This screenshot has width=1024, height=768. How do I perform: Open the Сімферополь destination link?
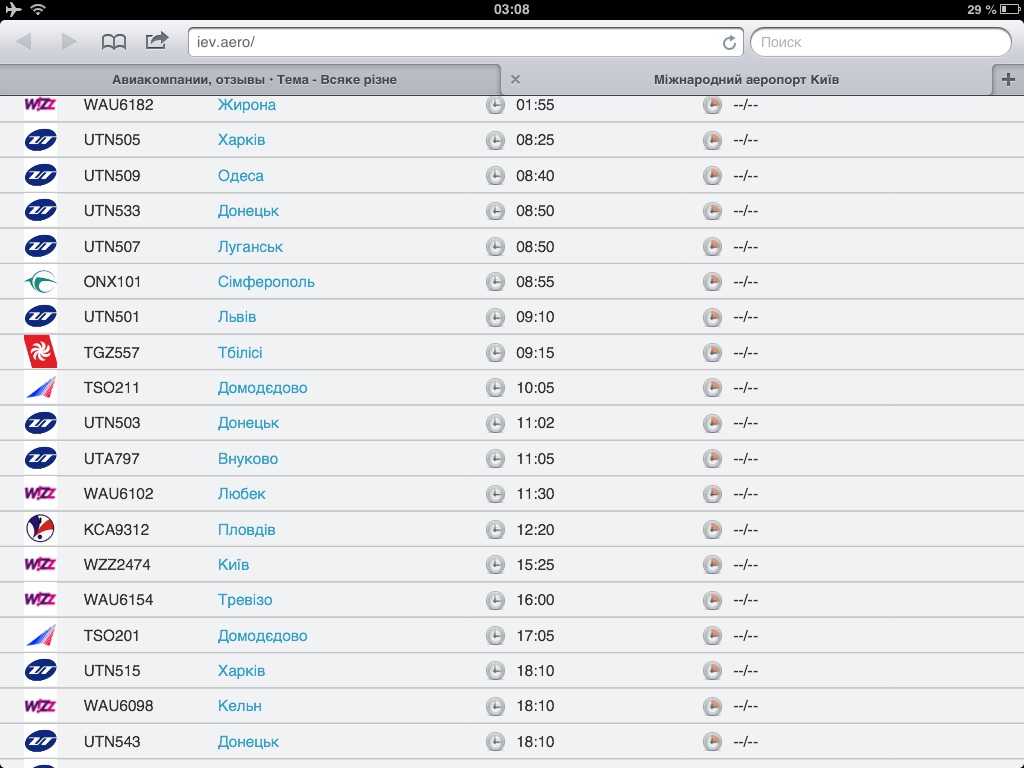click(266, 282)
